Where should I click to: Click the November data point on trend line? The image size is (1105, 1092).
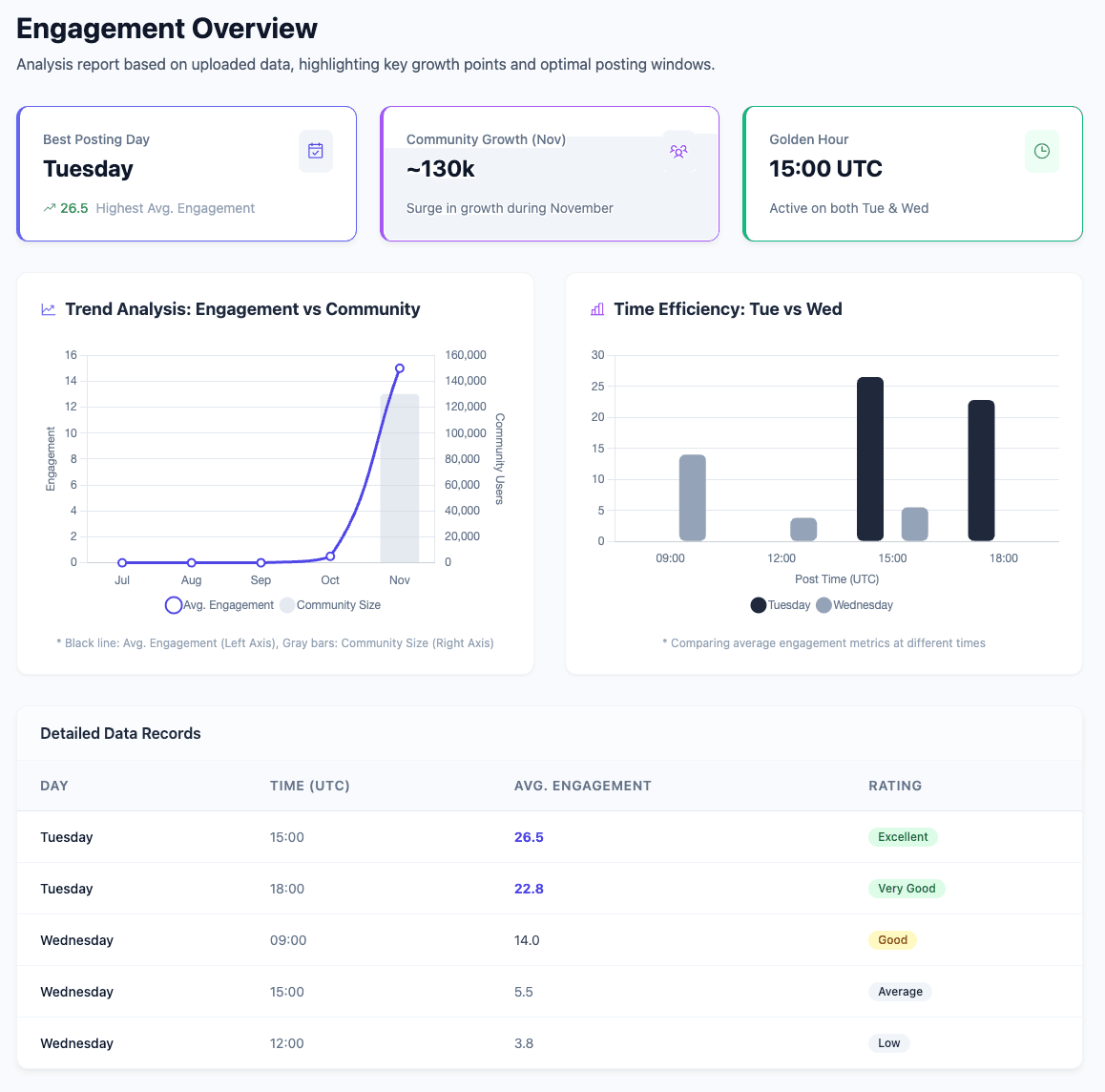click(400, 368)
